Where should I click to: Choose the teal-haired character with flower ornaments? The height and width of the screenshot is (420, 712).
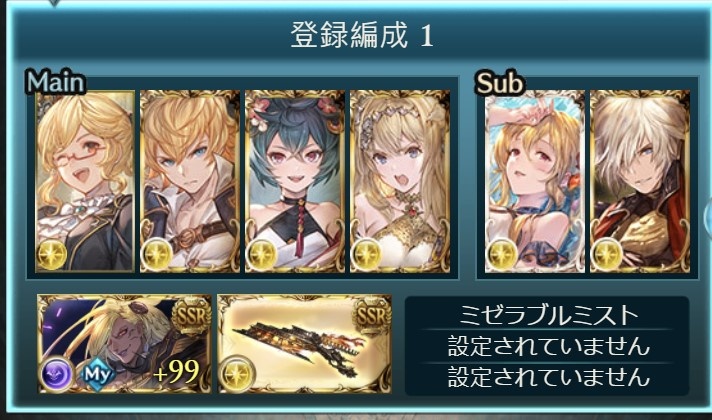pyautogui.click(x=295, y=181)
